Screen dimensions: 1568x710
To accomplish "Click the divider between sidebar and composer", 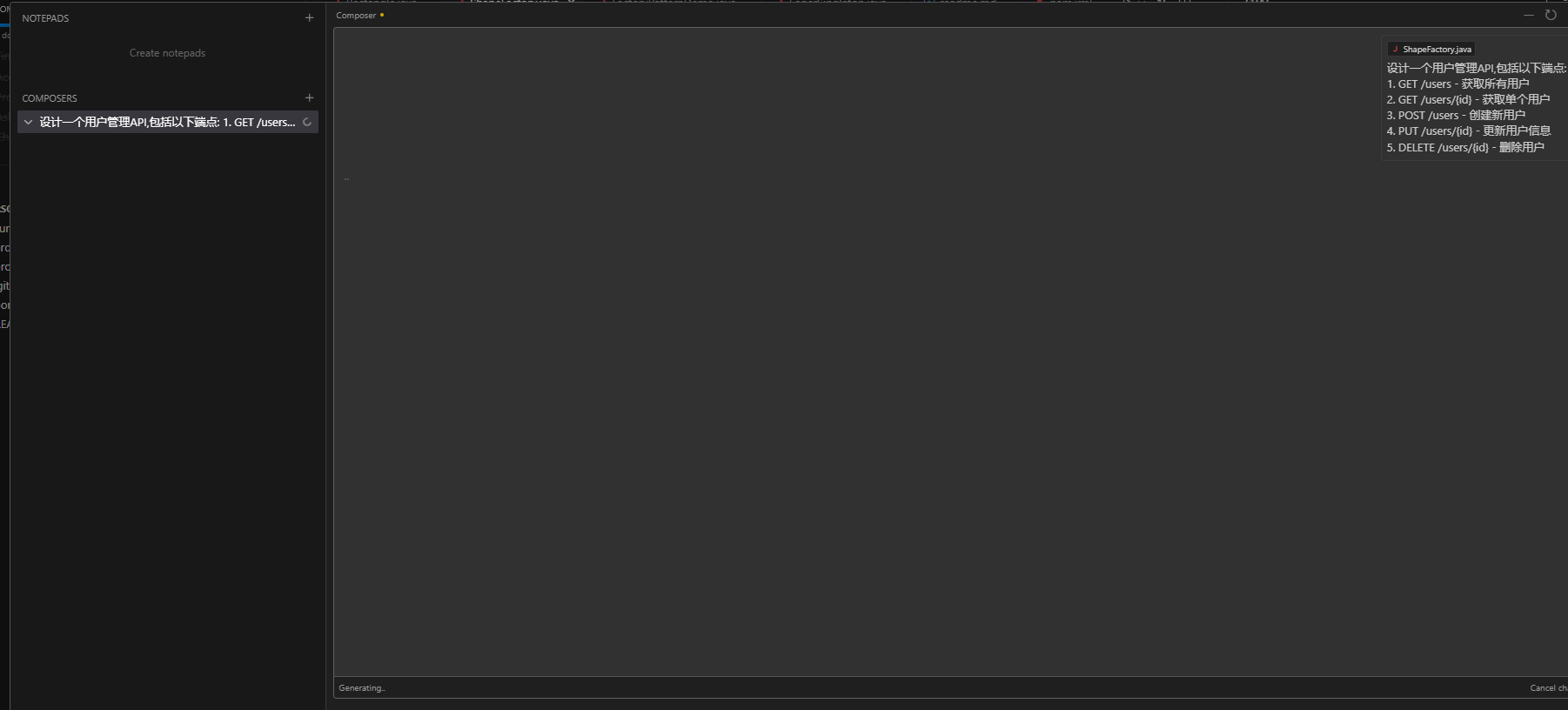I will coord(326,355).
